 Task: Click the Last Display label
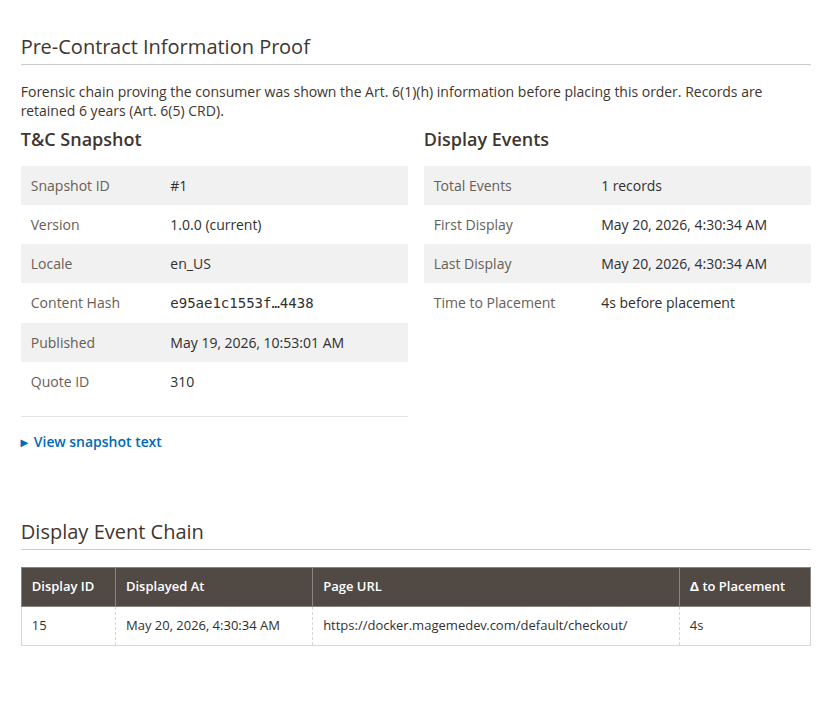473,264
